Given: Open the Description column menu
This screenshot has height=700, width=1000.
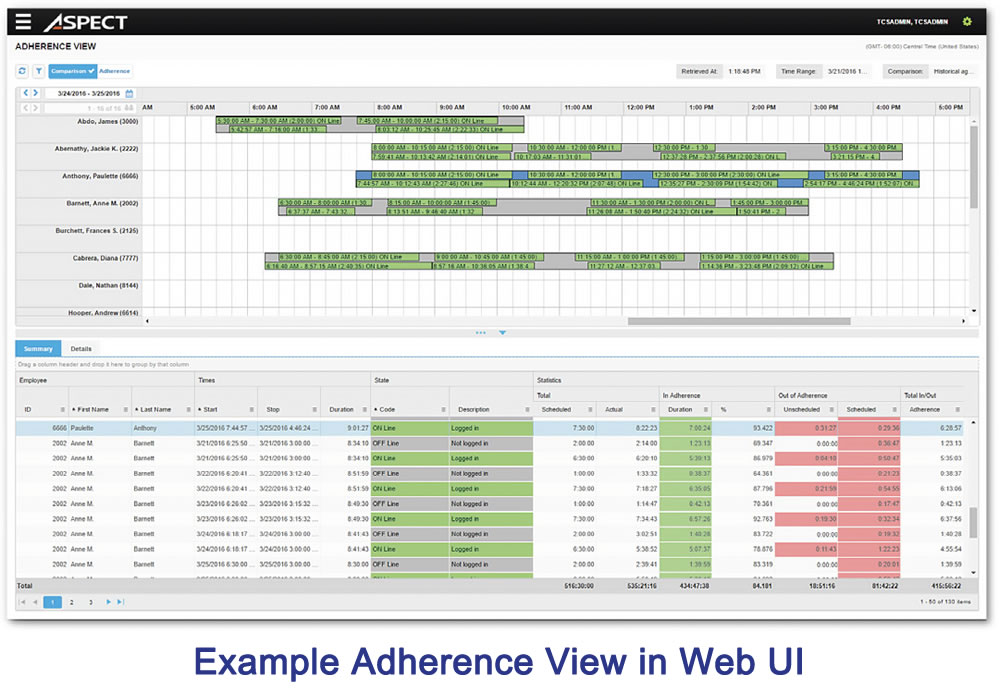Looking at the screenshot, I should pyautogui.click(x=527, y=410).
